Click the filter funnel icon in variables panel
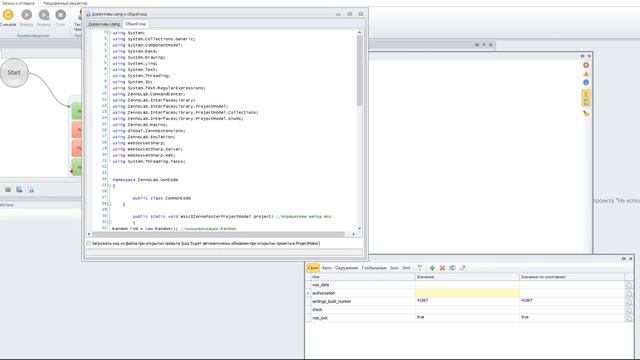The height and width of the screenshot is (360, 640). [420, 268]
